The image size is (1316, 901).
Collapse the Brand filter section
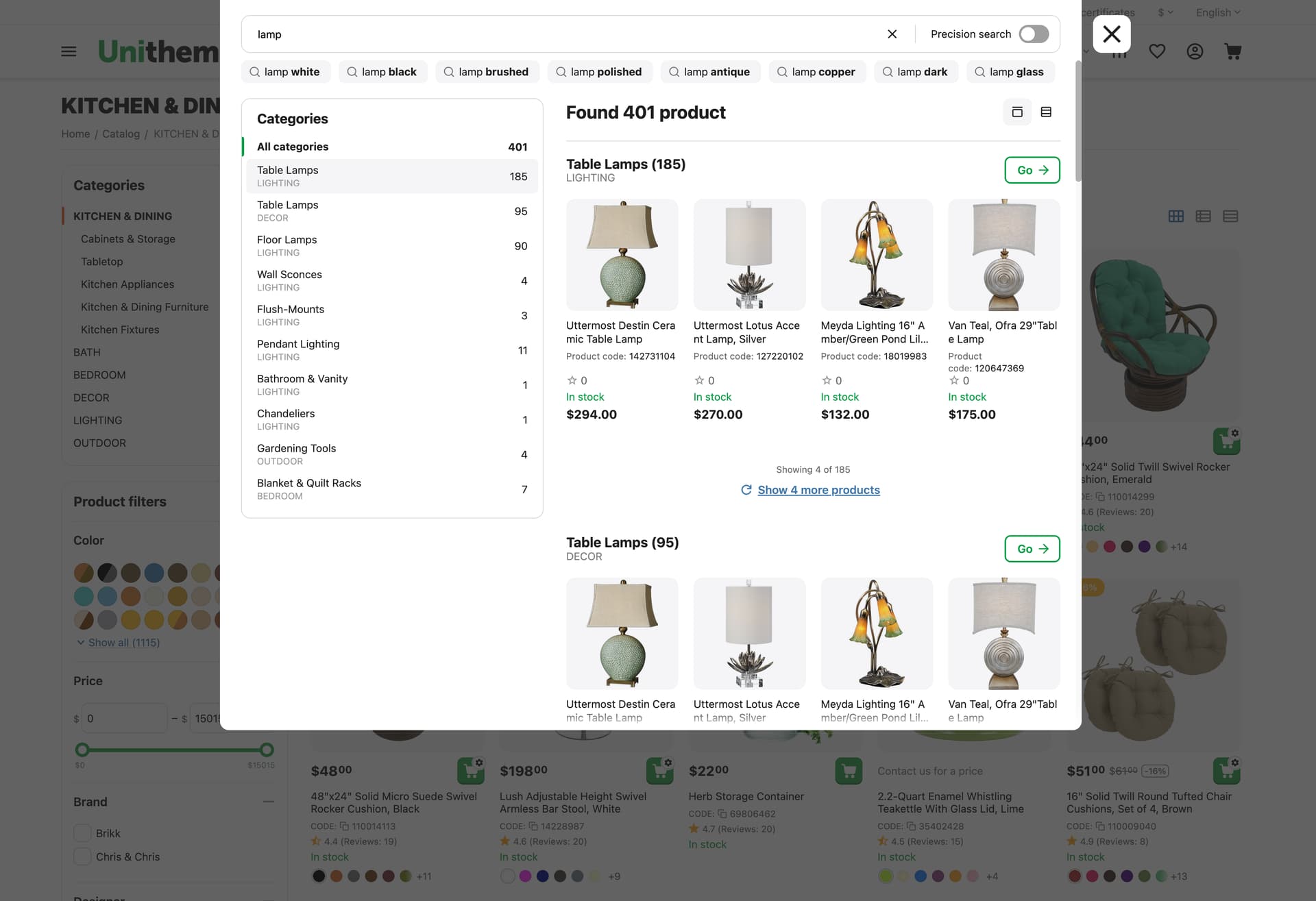(x=269, y=802)
